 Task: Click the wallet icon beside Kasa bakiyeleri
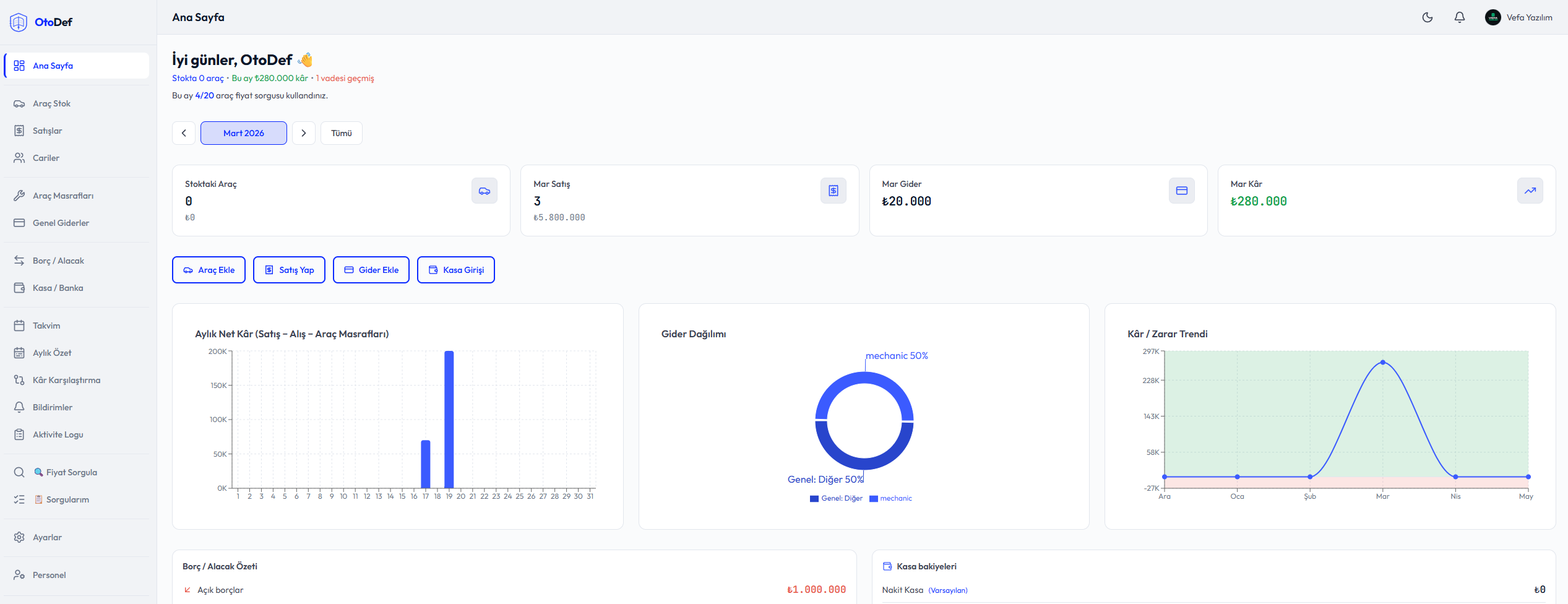(x=887, y=566)
